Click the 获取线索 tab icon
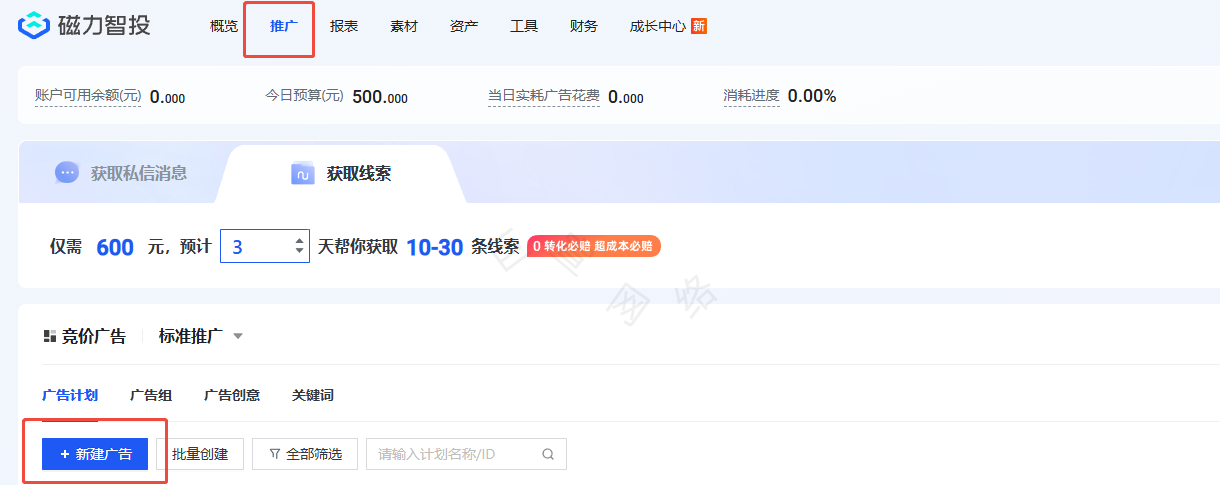This screenshot has height=485, width=1220. click(303, 174)
